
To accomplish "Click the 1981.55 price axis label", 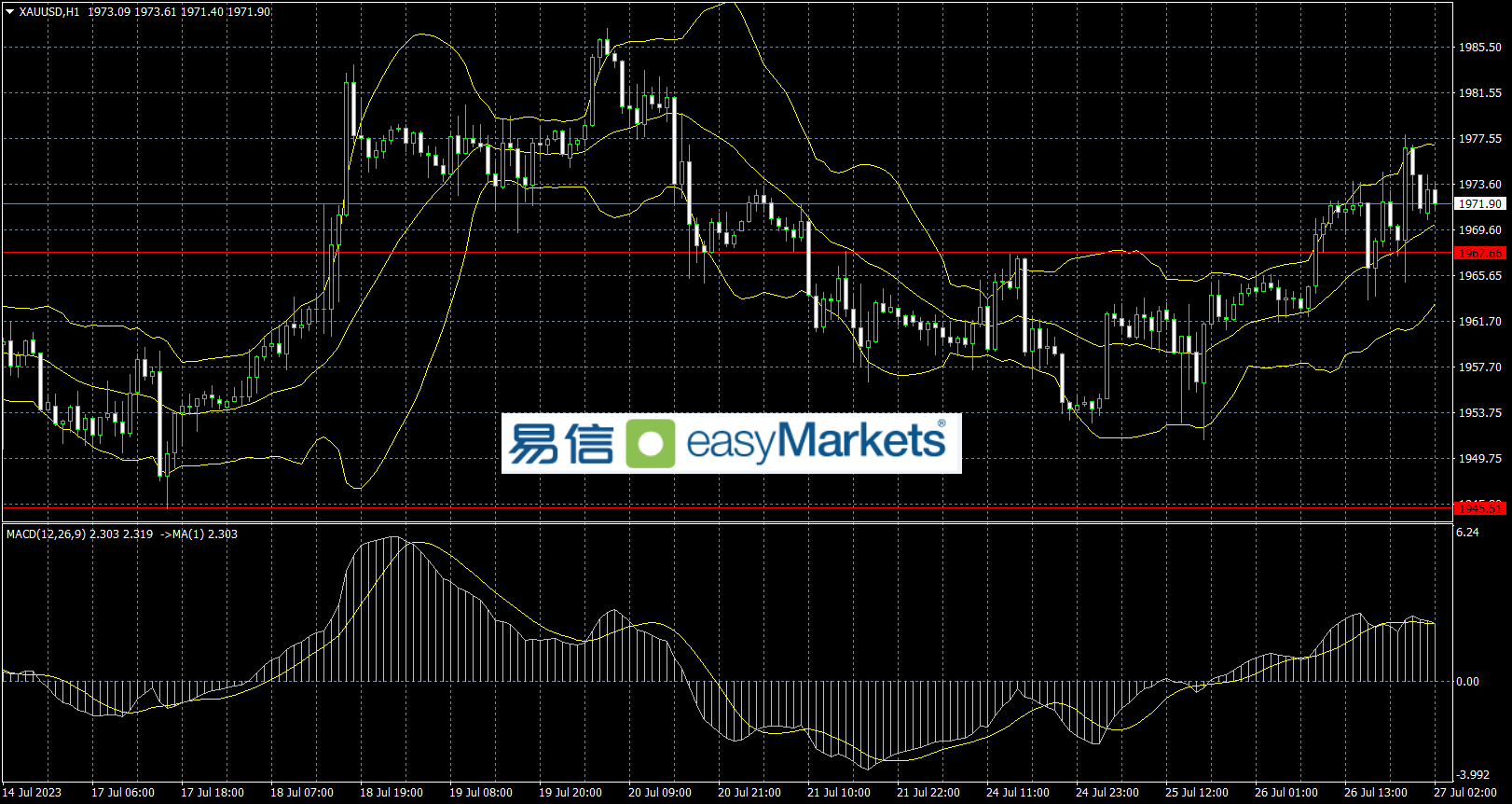I will pos(1480,93).
